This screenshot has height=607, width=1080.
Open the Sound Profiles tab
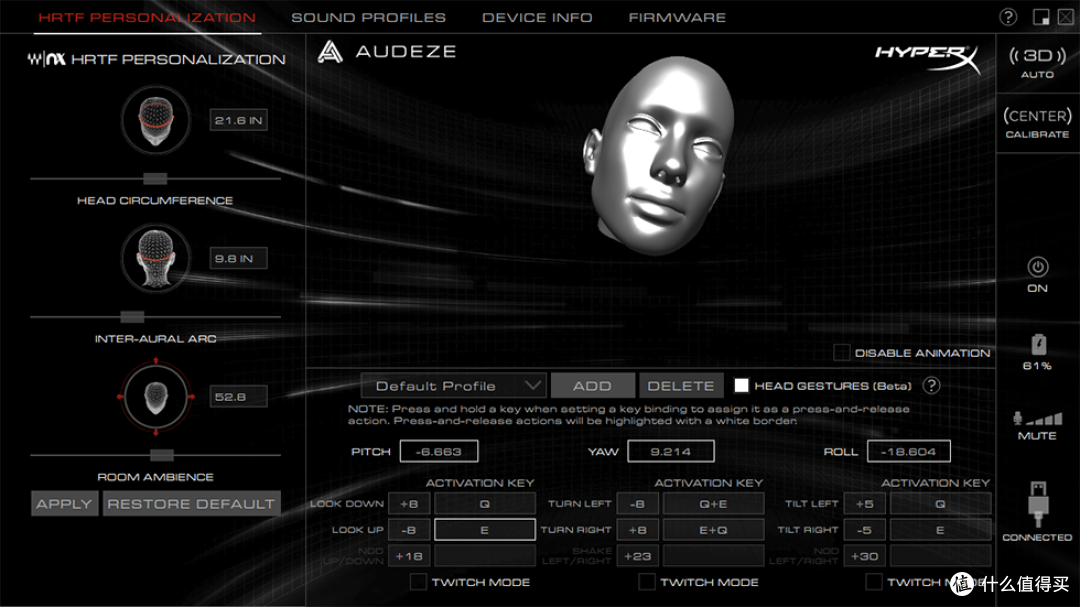(368, 17)
